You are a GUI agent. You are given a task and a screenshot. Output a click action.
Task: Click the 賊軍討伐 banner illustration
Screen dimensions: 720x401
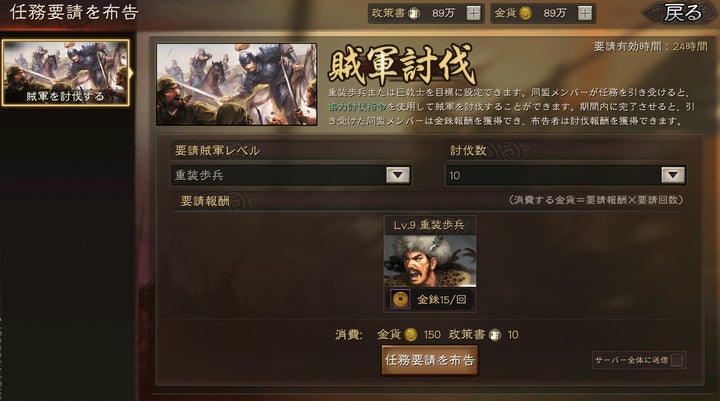click(x=236, y=85)
